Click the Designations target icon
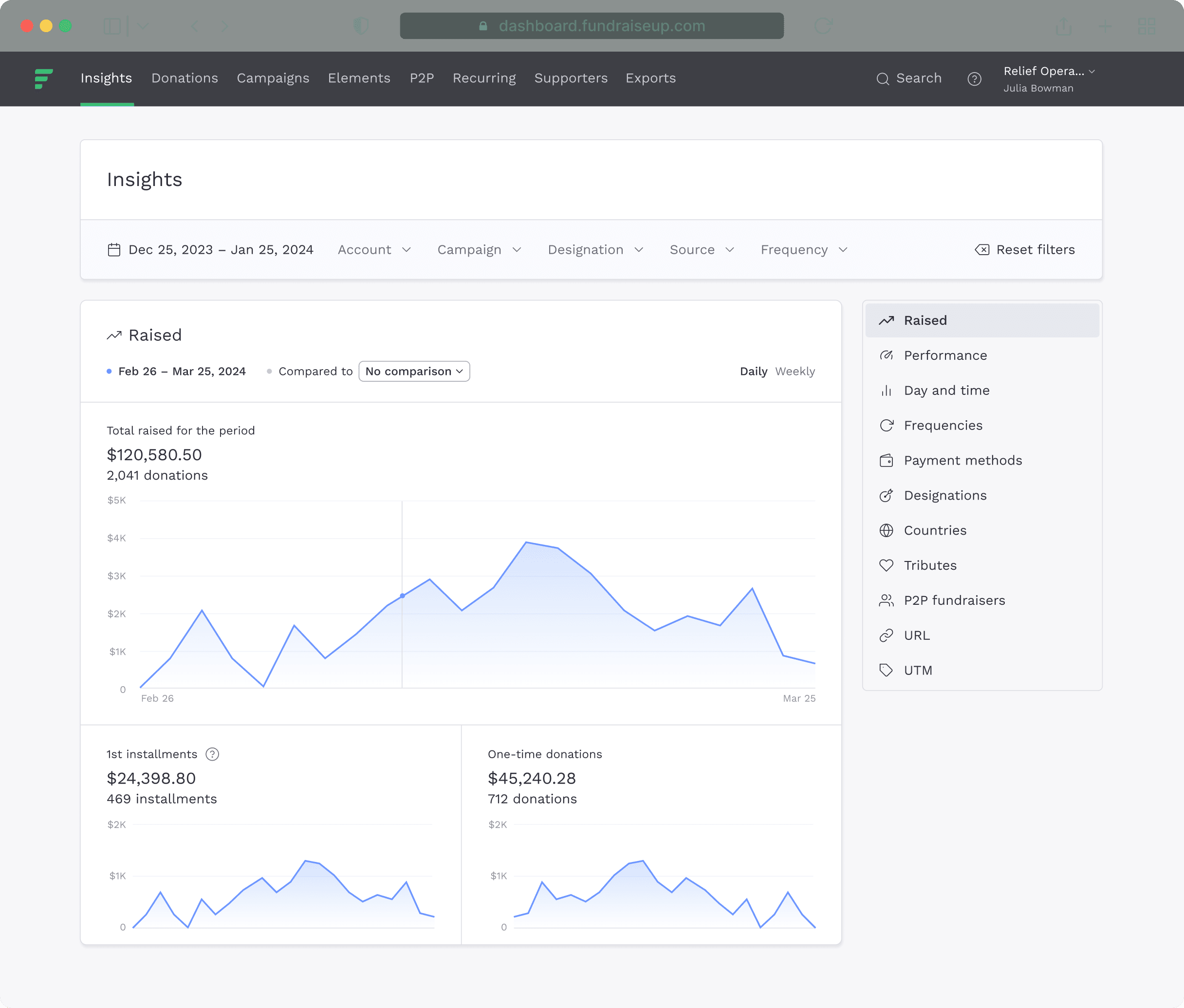Viewport: 1184px width, 1008px height. click(x=887, y=495)
